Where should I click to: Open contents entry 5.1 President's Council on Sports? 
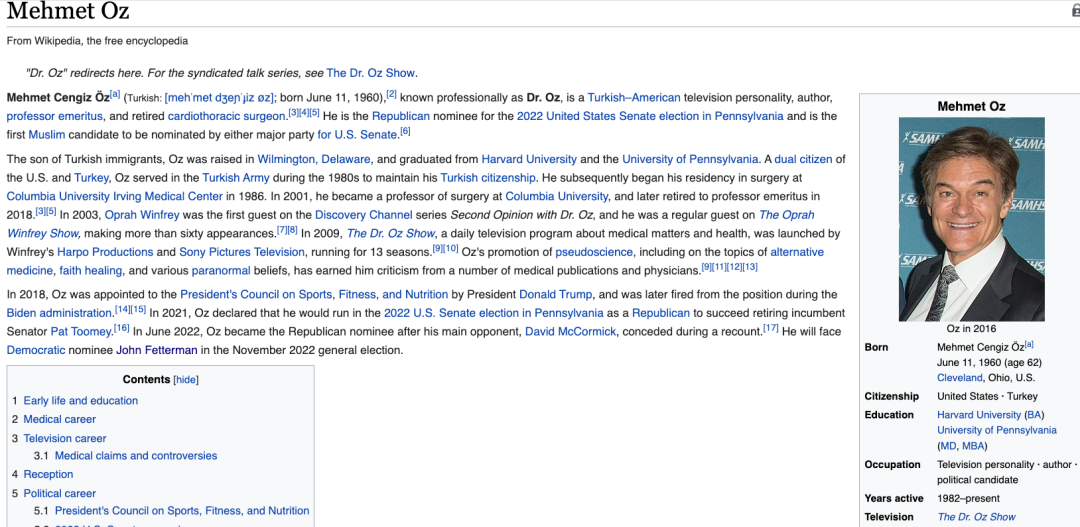182,511
